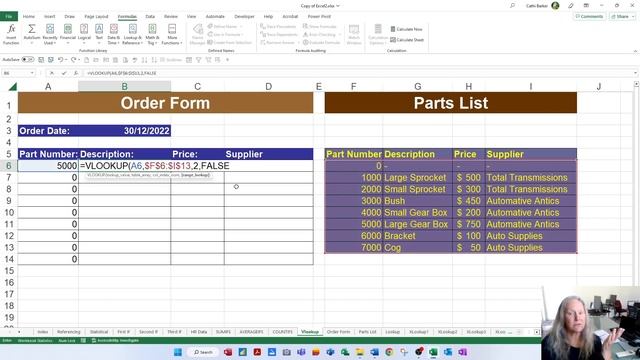Open Calculation Options dropdown
This screenshot has height=360, width=640.
tap(378, 34)
